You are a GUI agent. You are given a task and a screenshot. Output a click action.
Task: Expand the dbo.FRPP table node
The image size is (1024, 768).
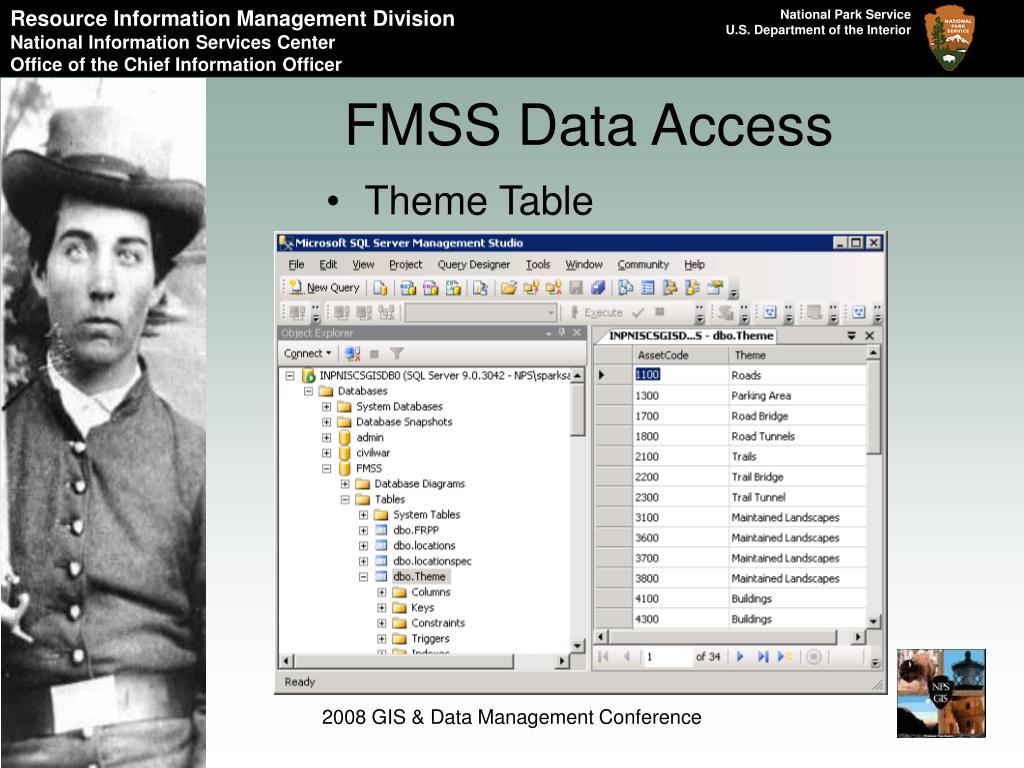[x=363, y=530]
